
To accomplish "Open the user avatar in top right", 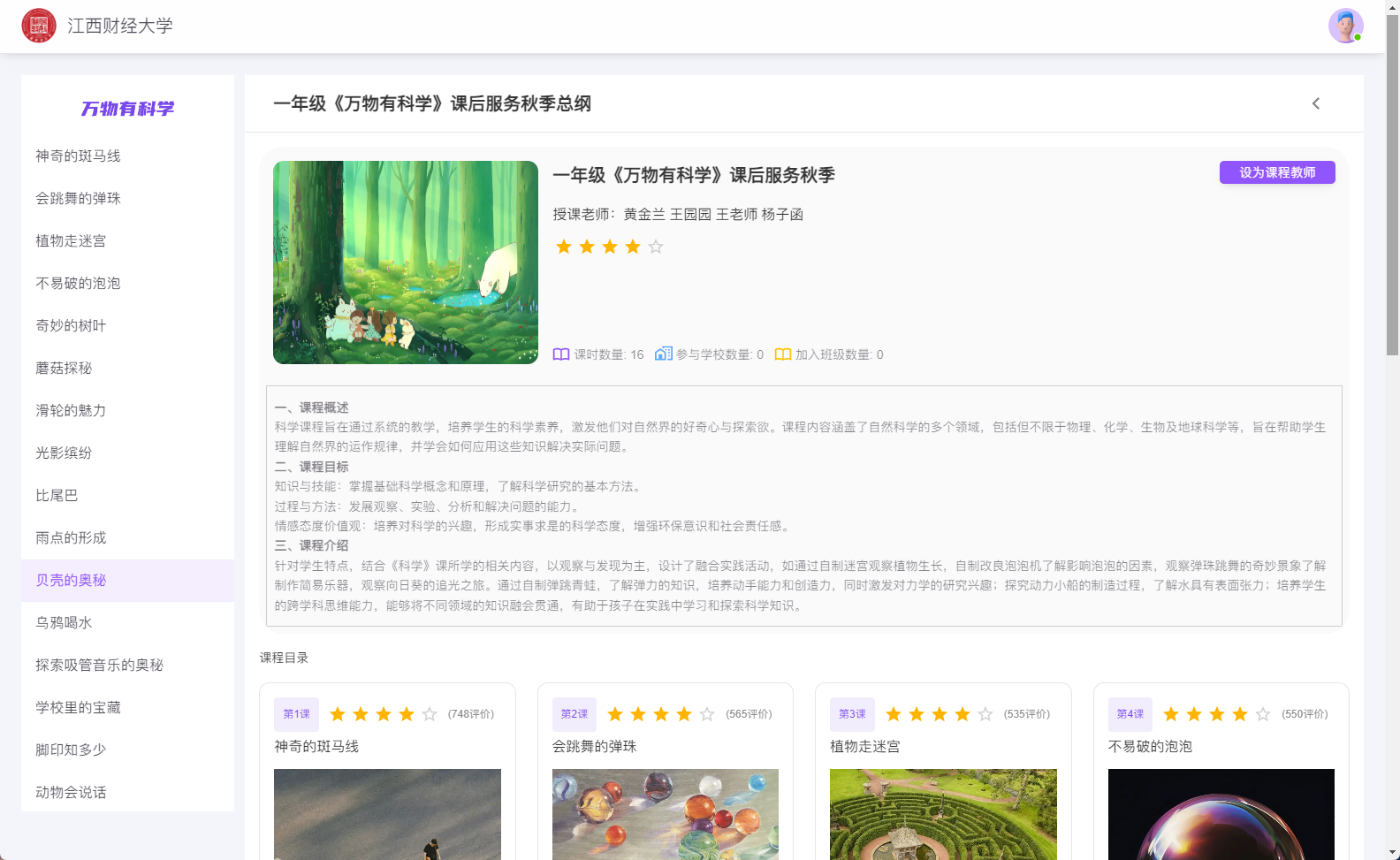I will point(1345,26).
